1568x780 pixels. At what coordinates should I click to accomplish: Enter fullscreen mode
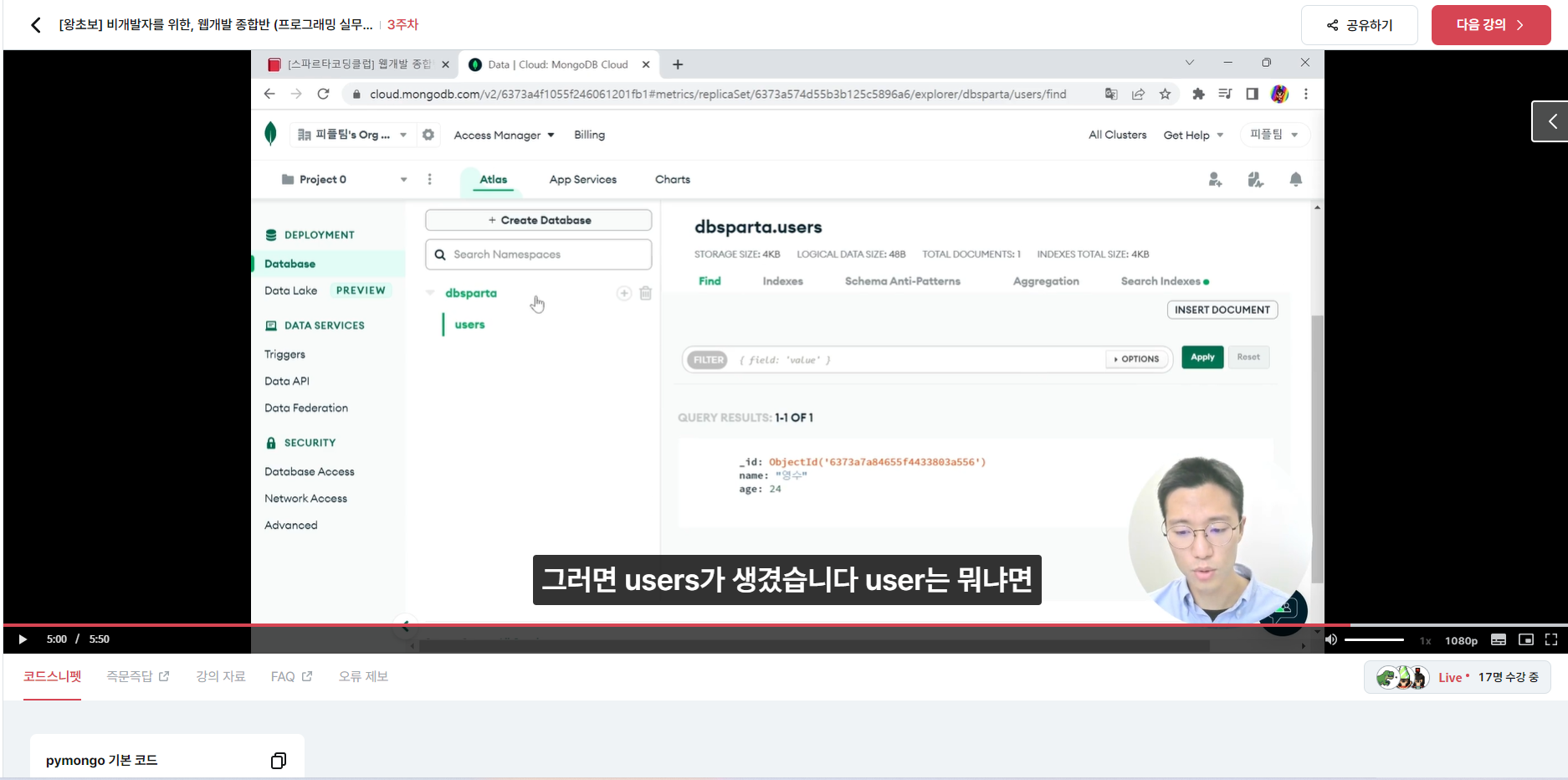point(1551,639)
